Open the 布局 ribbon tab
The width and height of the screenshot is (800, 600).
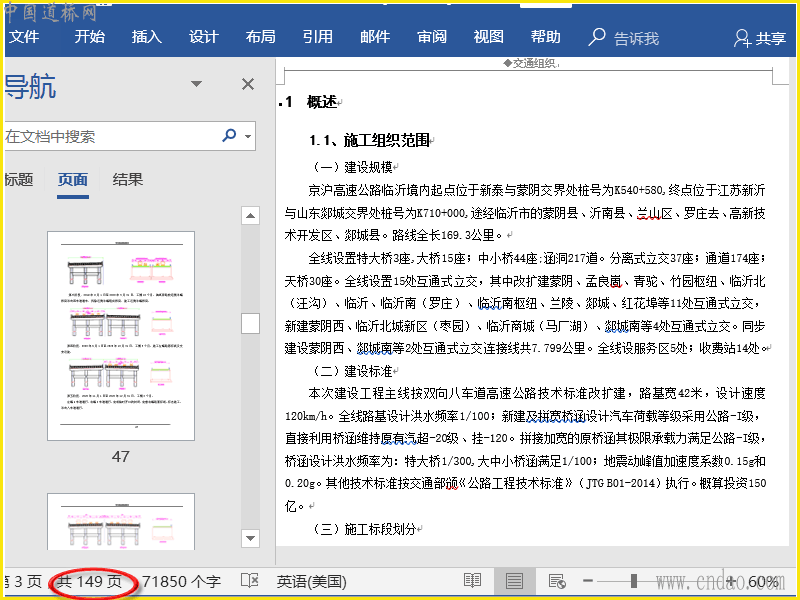click(260, 37)
